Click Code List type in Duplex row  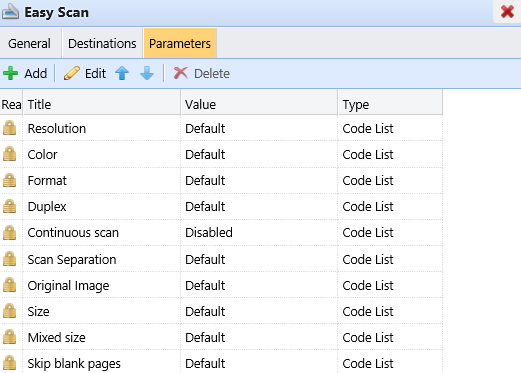tap(368, 207)
